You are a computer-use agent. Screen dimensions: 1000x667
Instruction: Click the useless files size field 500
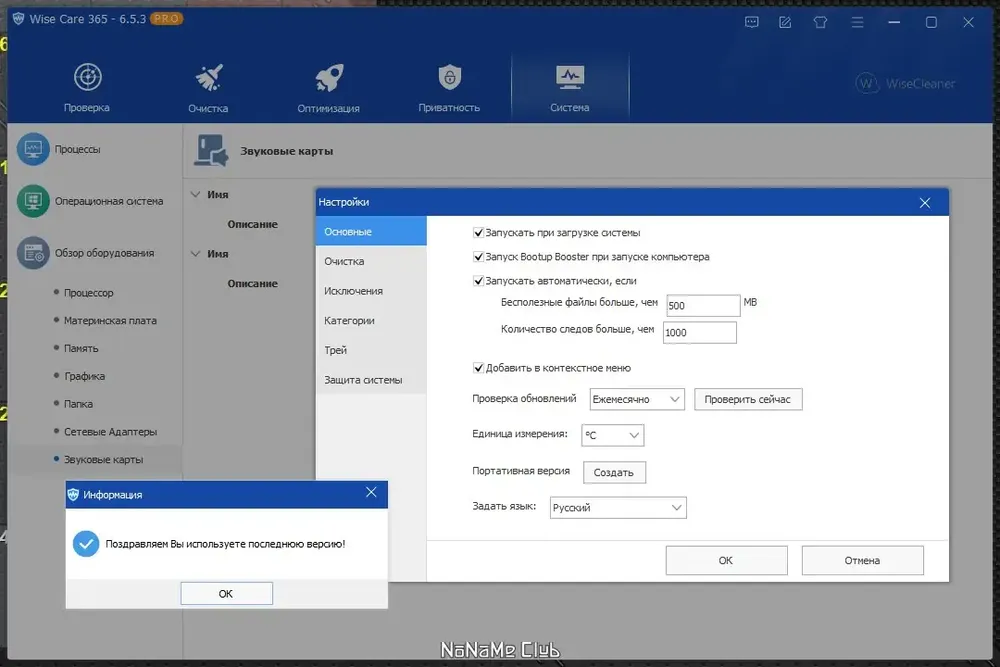[x=703, y=305]
